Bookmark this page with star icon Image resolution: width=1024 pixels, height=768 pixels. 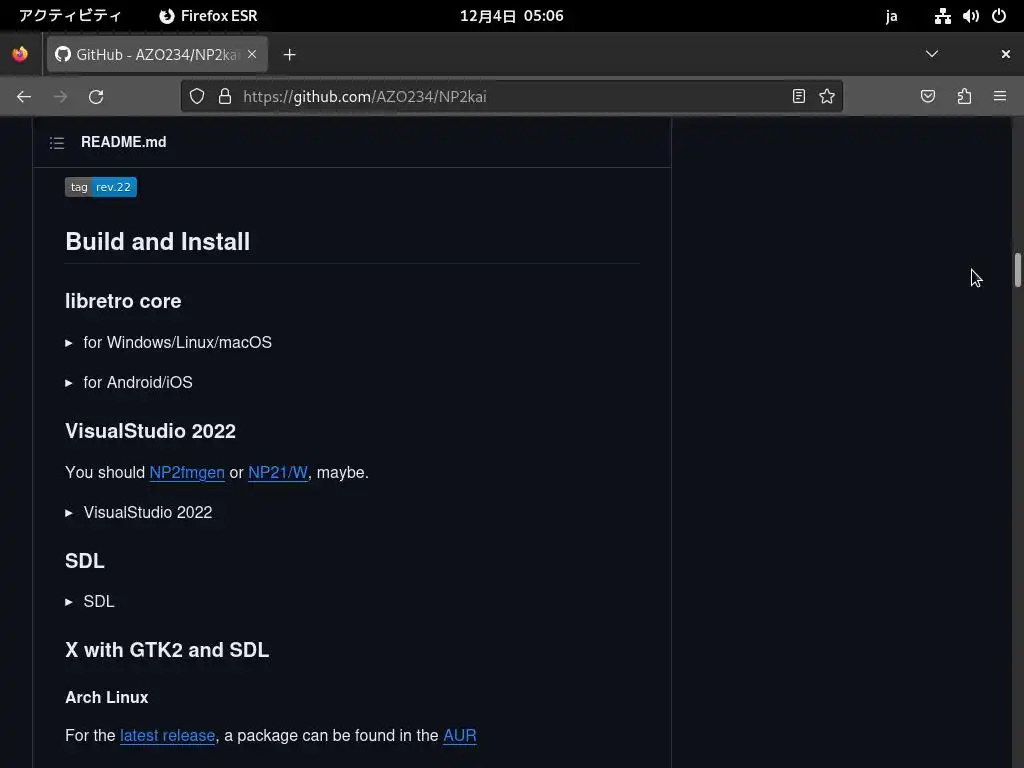(x=827, y=97)
